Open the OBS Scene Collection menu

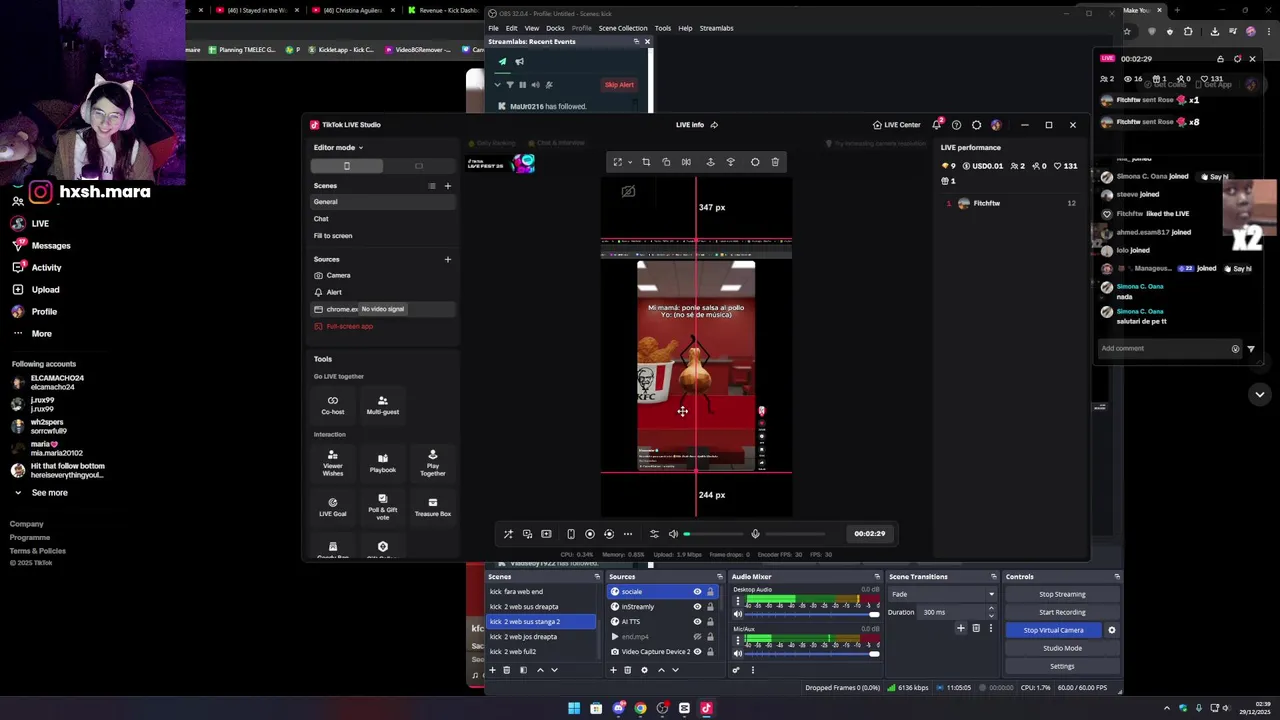[x=622, y=28]
